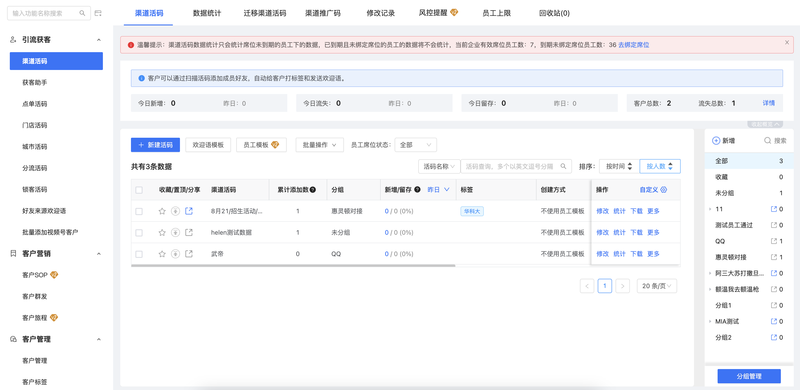
Task: Pin the helen测试数据 row to top
Action: pyautogui.click(x=176, y=233)
